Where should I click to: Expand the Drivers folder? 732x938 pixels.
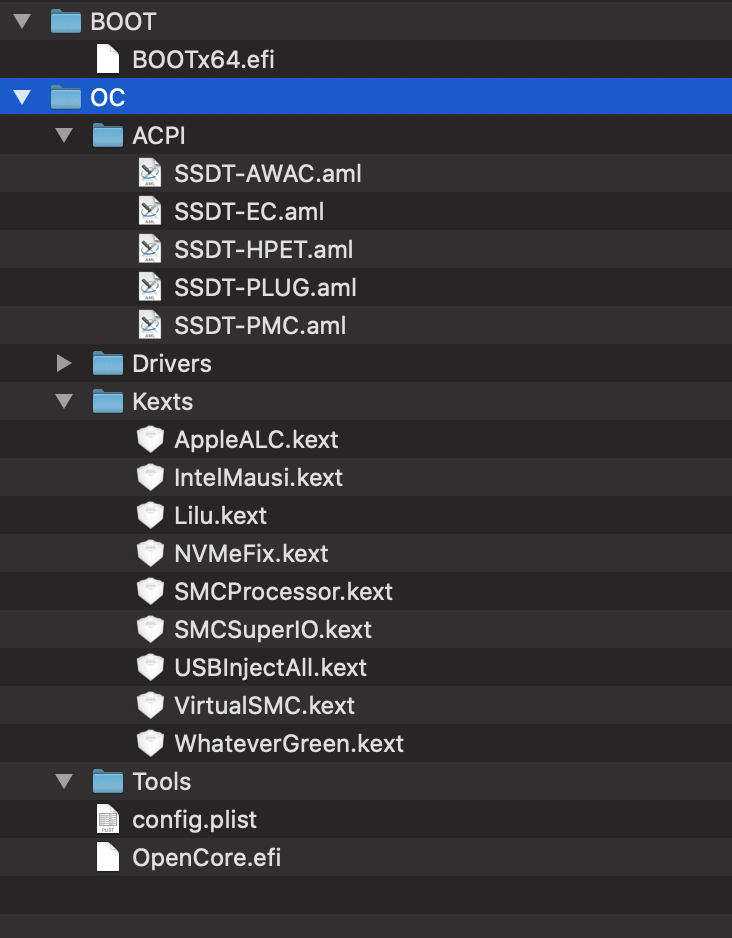pos(65,363)
